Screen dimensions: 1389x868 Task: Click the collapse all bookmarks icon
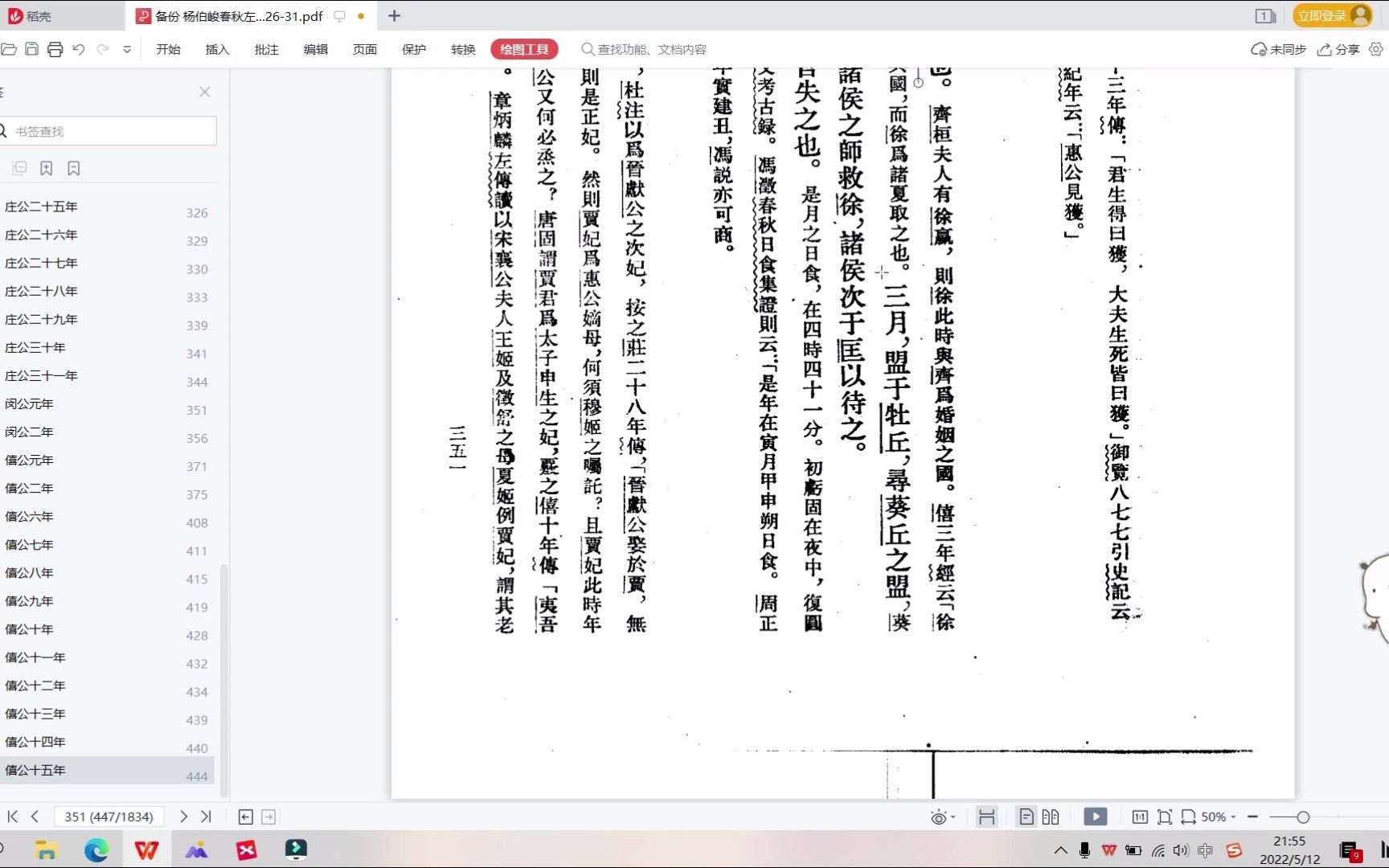[19, 168]
